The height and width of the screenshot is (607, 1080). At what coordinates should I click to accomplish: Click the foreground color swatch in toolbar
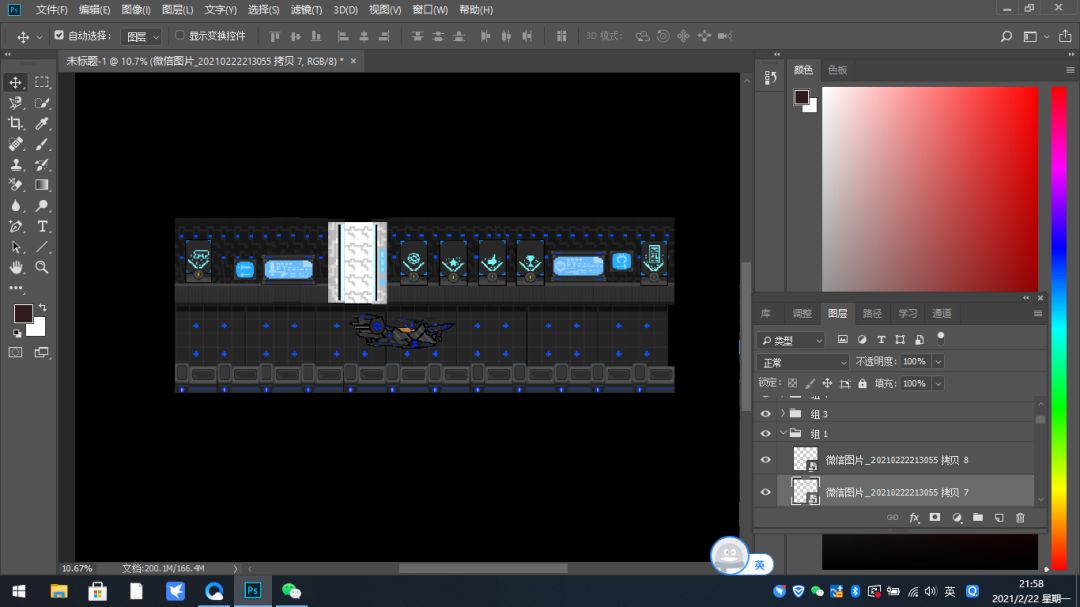click(23, 313)
